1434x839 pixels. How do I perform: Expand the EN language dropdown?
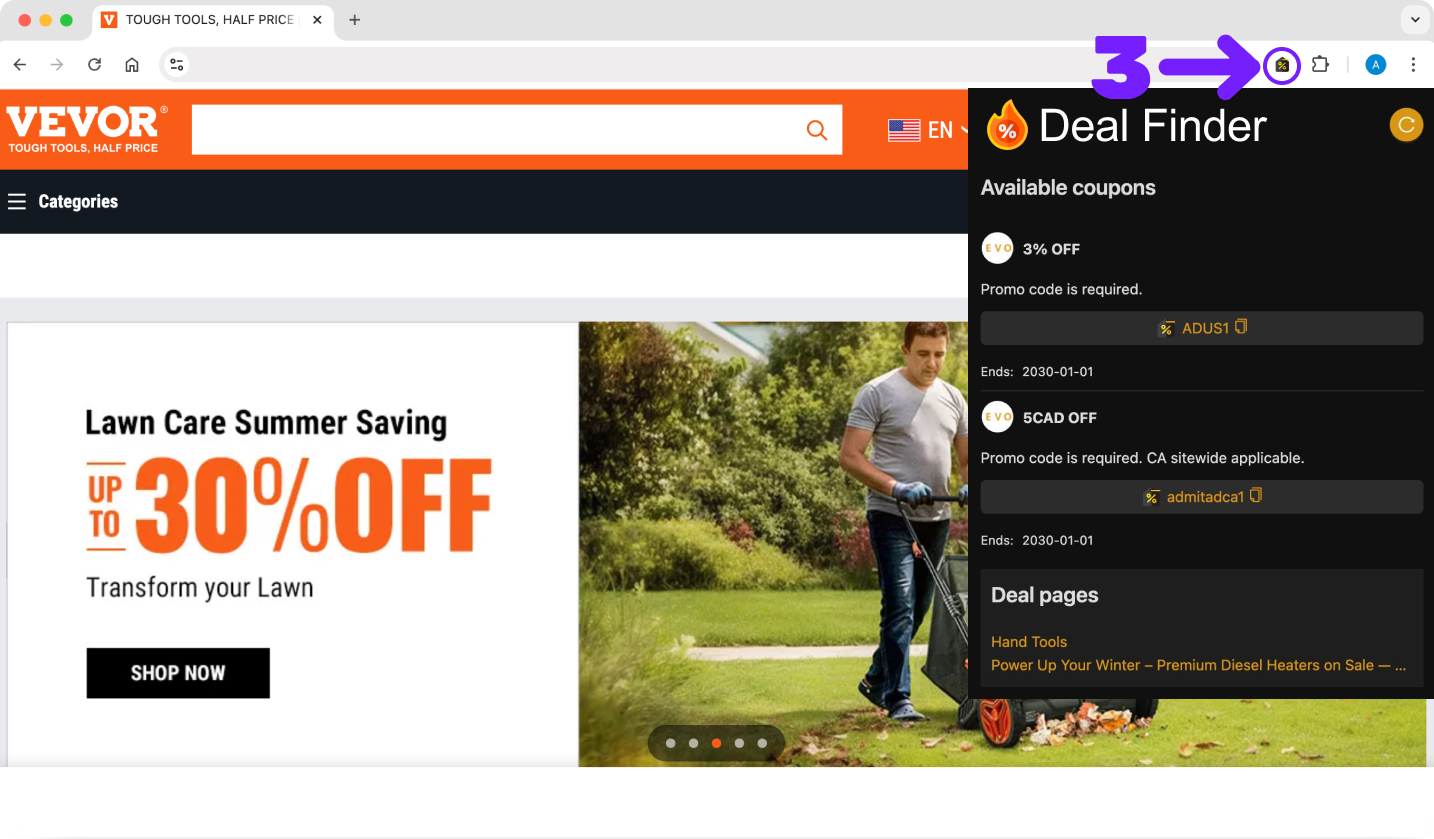point(929,130)
